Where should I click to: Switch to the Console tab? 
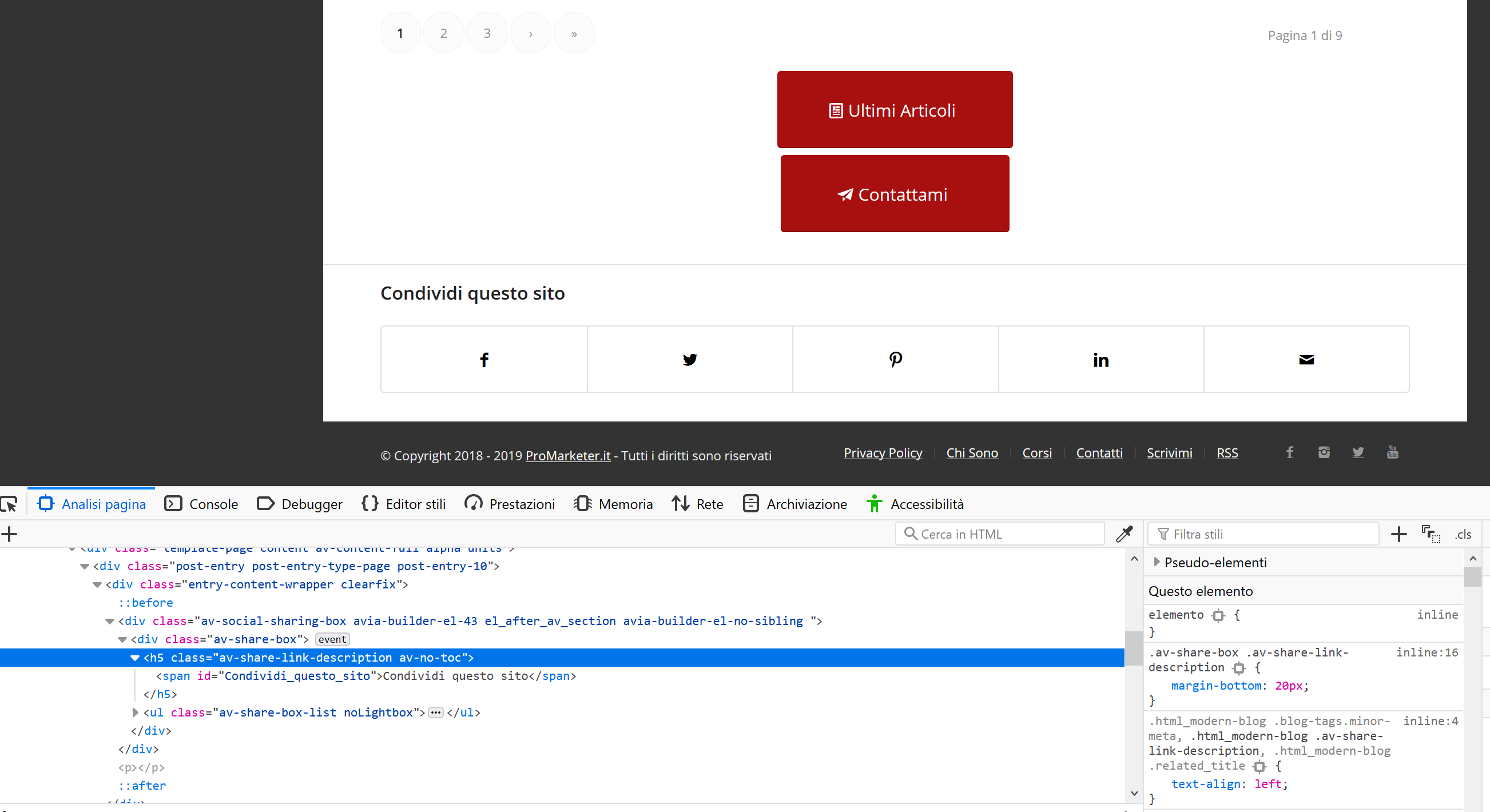pyautogui.click(x=201, y=504)
